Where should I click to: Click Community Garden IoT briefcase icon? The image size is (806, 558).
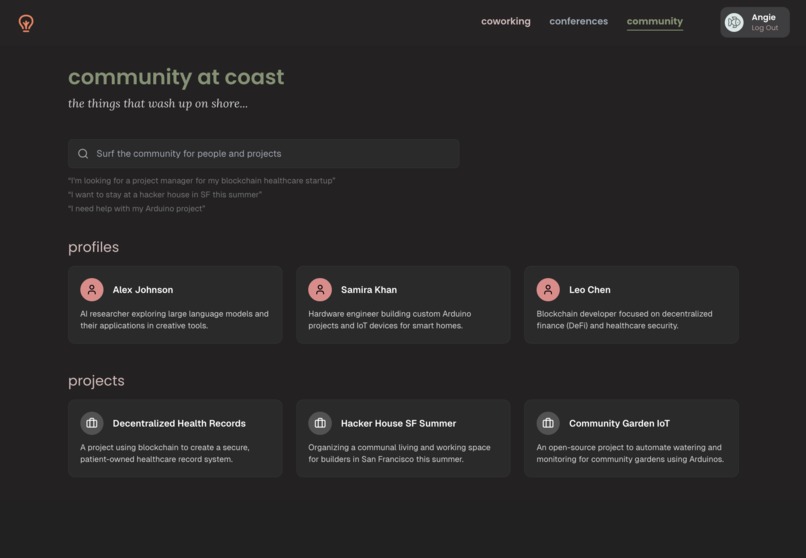(x=548, y=423)
